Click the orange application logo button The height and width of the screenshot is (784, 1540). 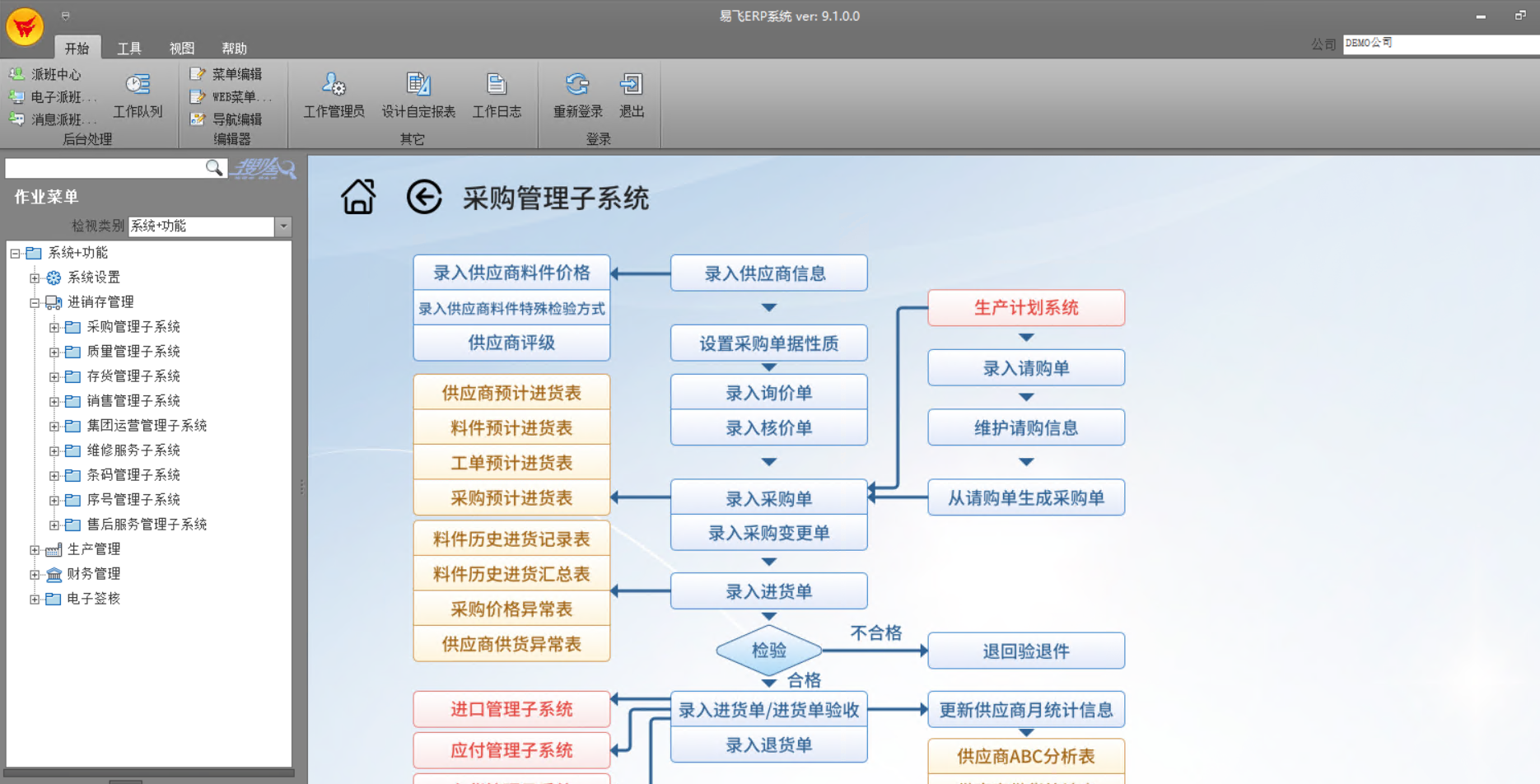pyautogui.click(x=25, y=27)
